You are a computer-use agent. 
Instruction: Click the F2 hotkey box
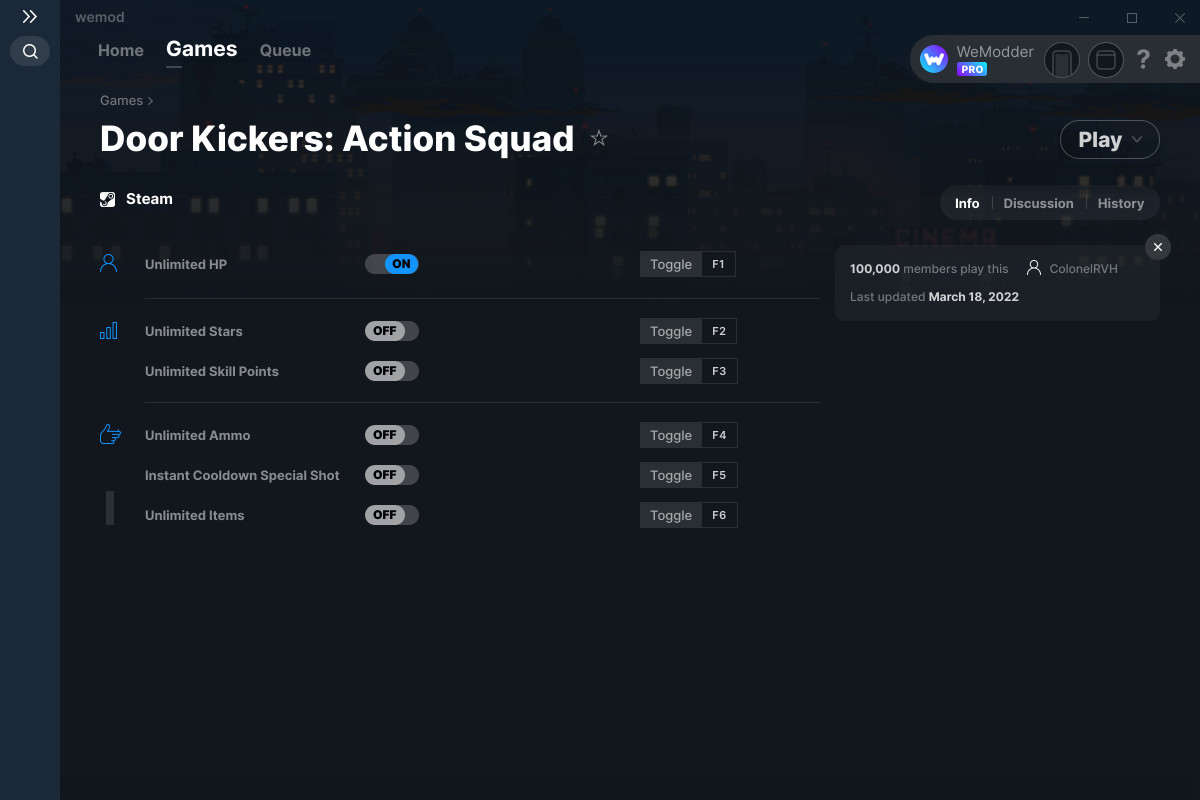click(x=719, y=331)
